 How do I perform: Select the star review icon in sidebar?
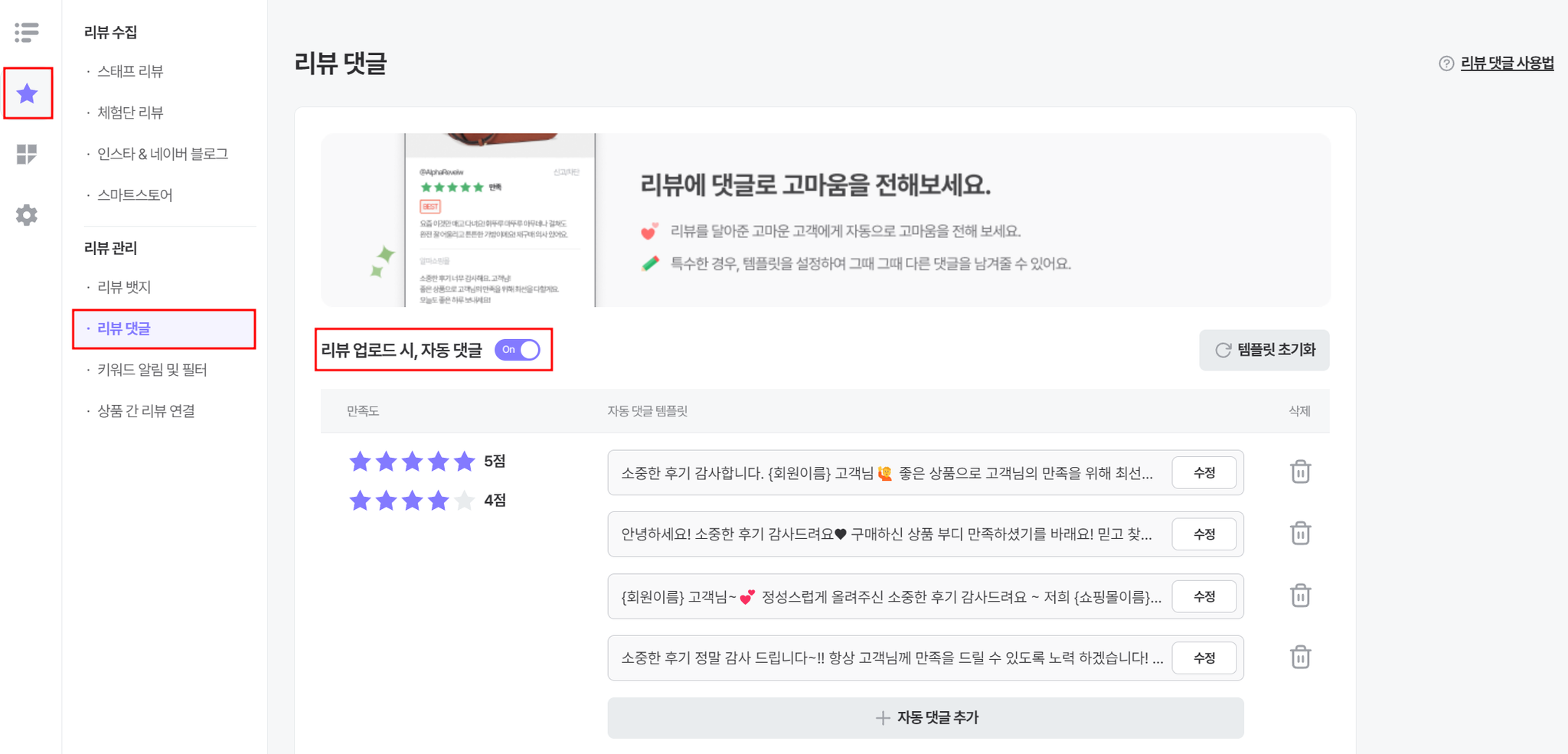pos(28,93)
